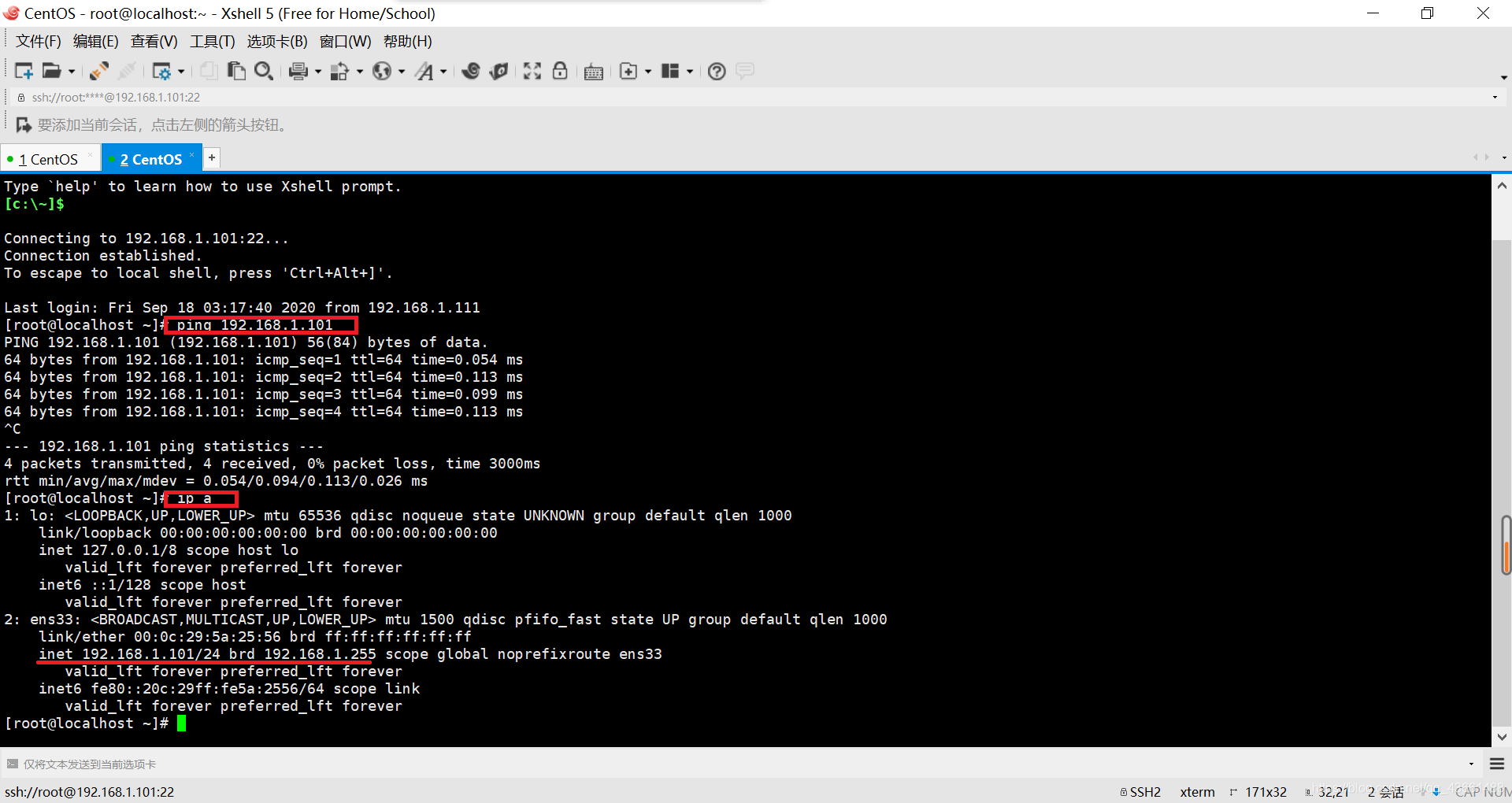Click the new tab group plus-document icon
Viewport: 1512px width, 803px height.
pyautogui.click(x=628, y=72)
